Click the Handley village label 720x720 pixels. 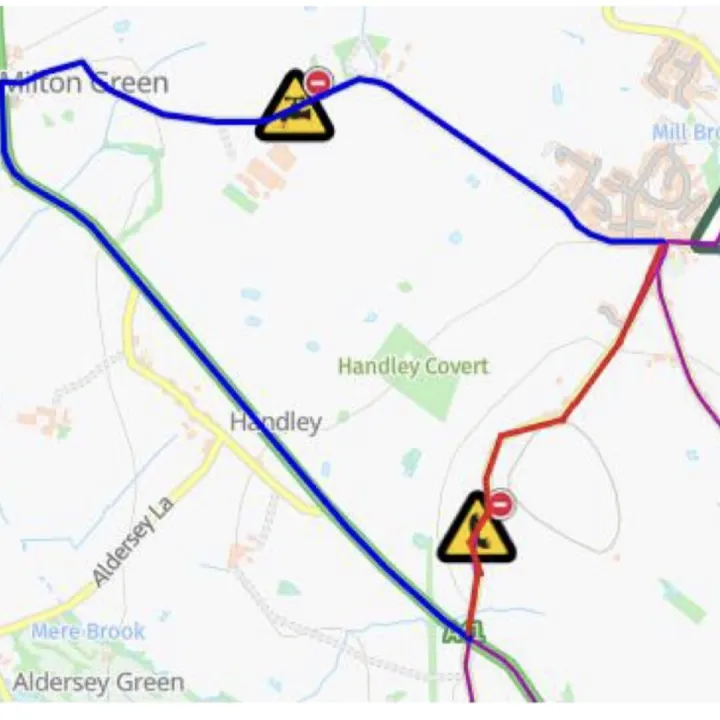(276, 422)
